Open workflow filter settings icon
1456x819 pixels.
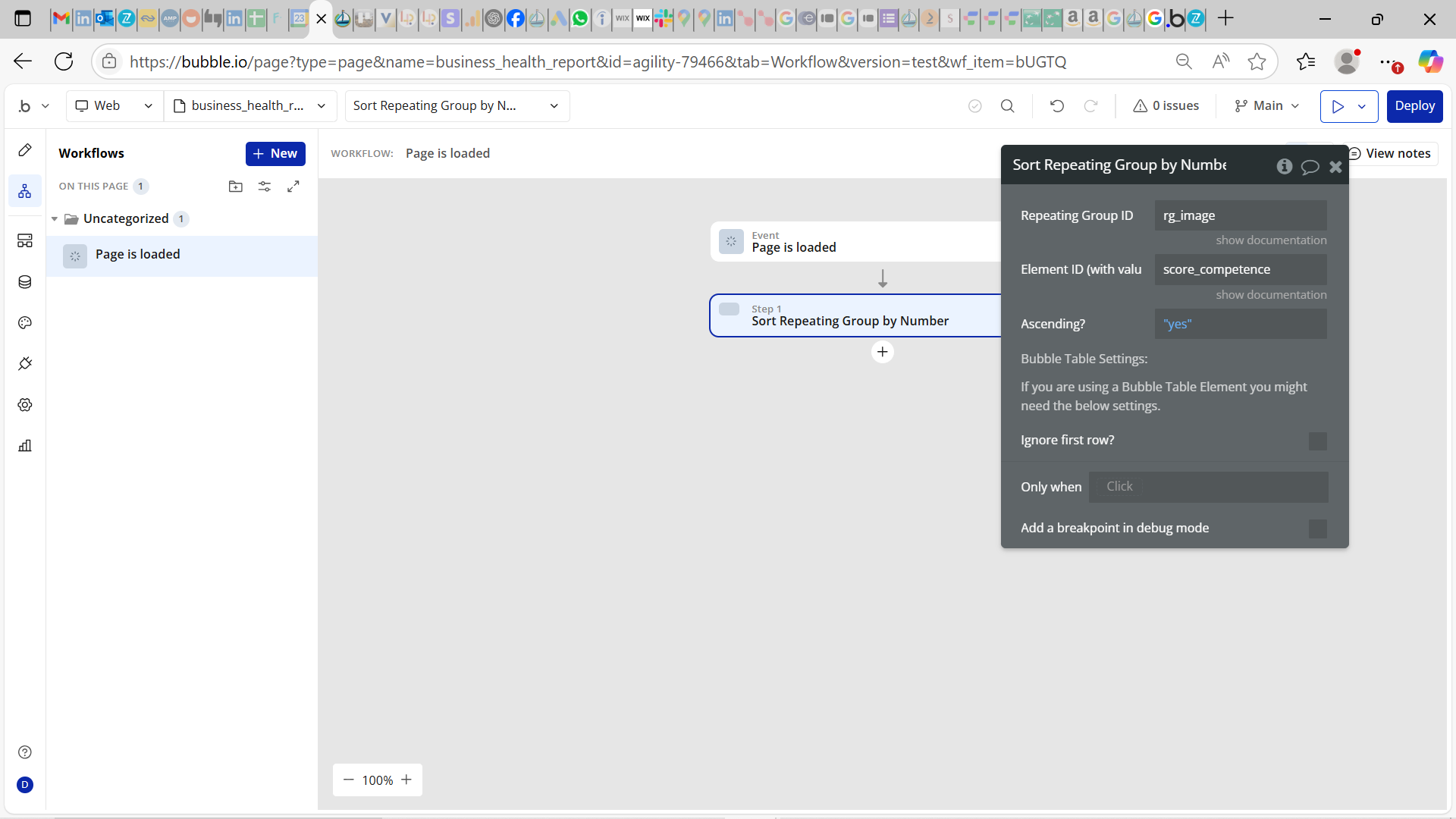(265, 187)
